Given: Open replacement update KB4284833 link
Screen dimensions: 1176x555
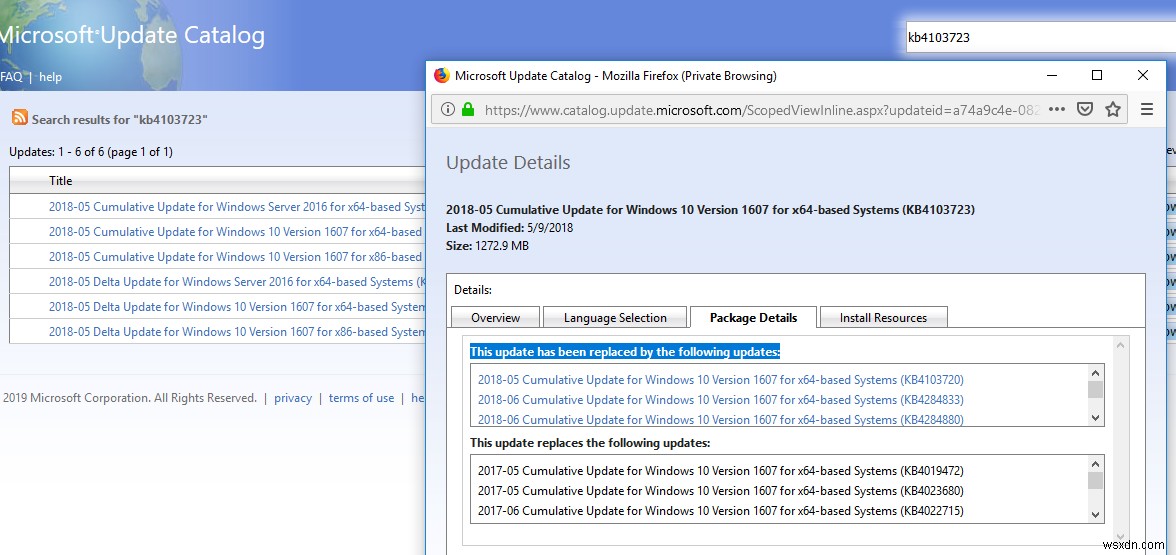Looking at the screenshot, I should [x=721, y=400].
